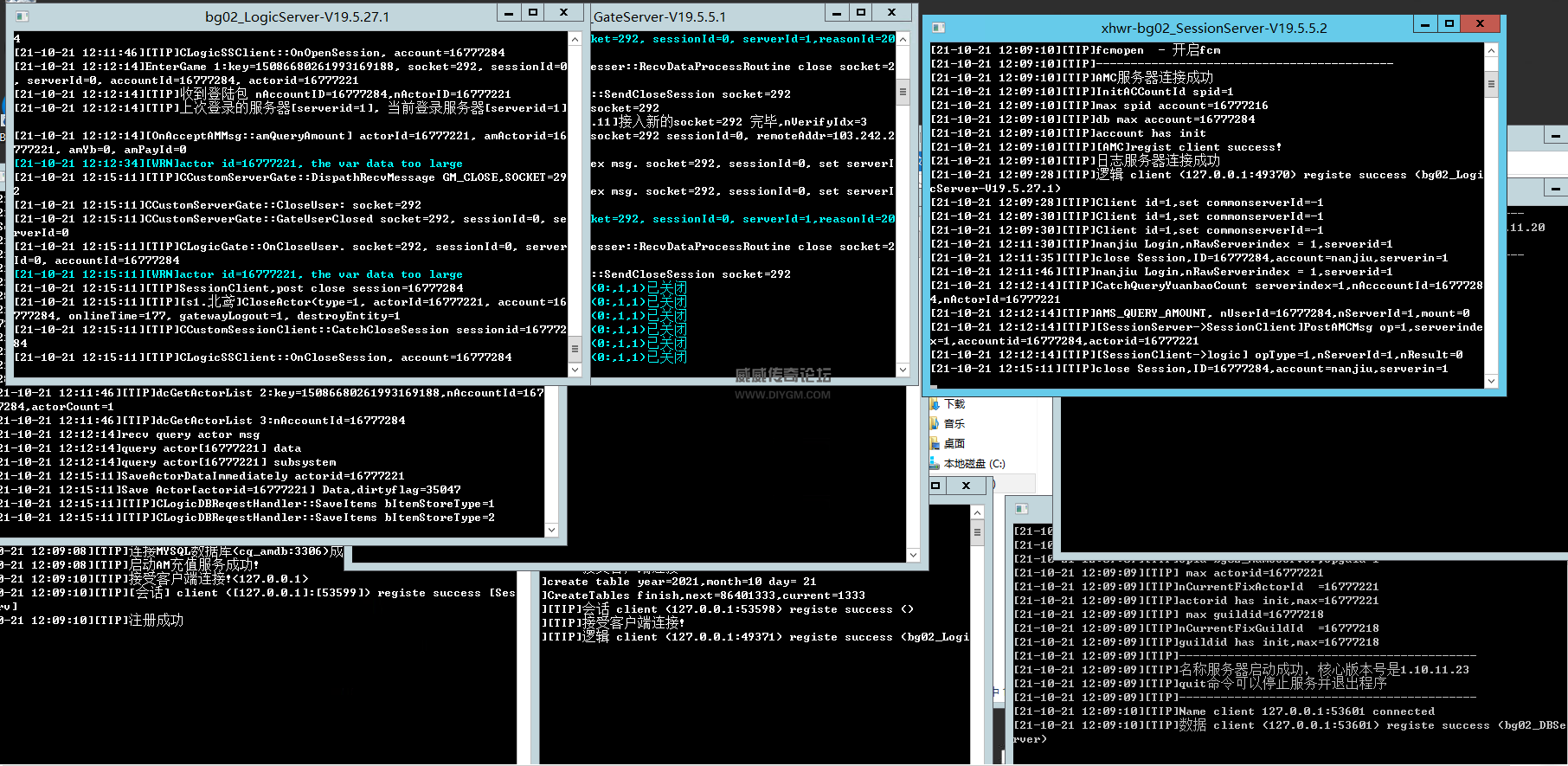This screenshot has height=766, width=1568.
Task: Maximize the bg02_LogicServer window
Action: [x=533, y=13]
